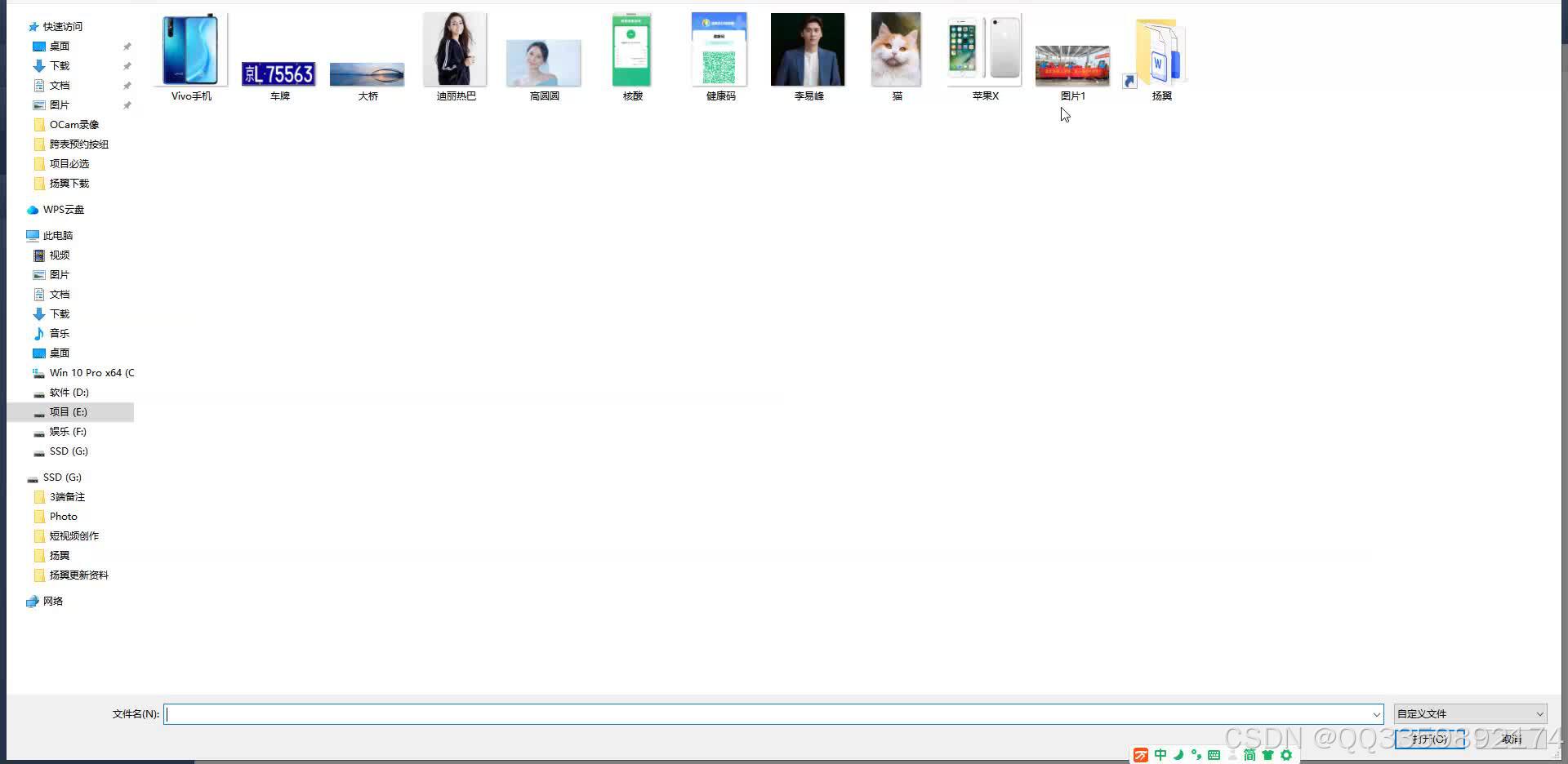Click the 简 simplified character toggle
The image size is (1568, 764).
(1249, 755)
